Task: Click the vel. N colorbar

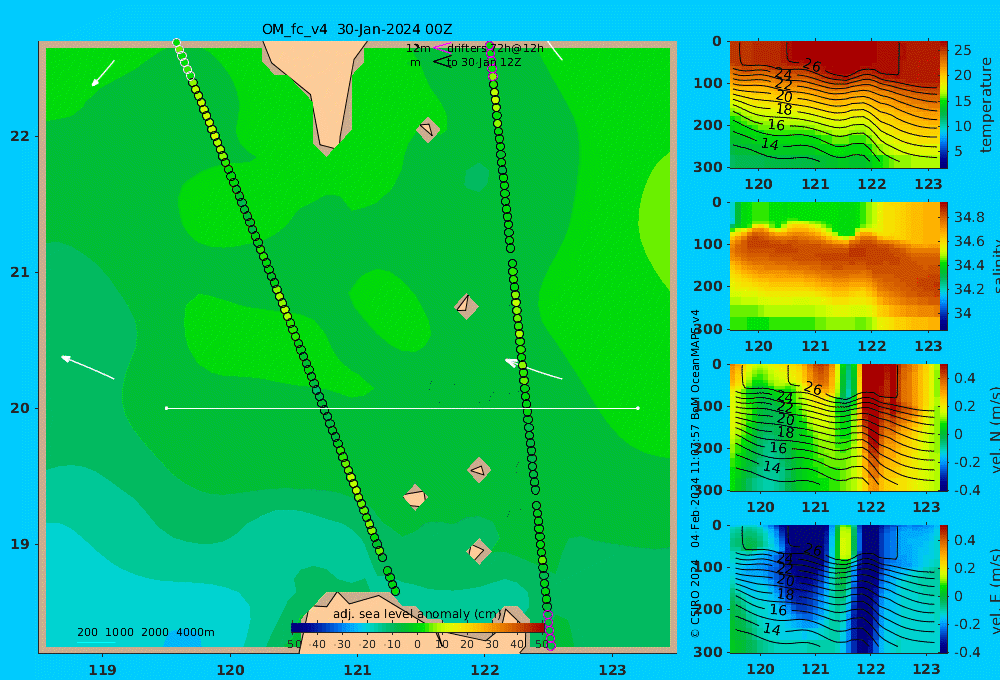Action: coord(945,427)
